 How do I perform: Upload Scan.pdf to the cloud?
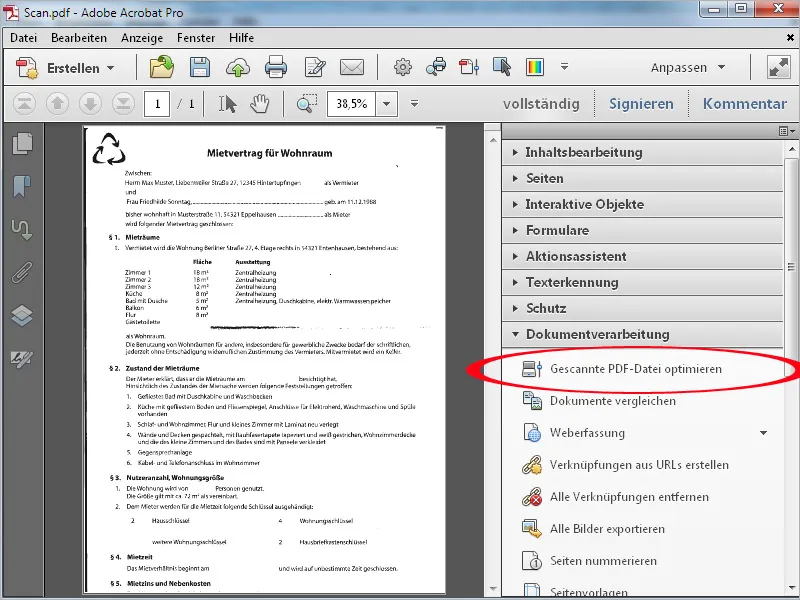[x=237, y=67]
